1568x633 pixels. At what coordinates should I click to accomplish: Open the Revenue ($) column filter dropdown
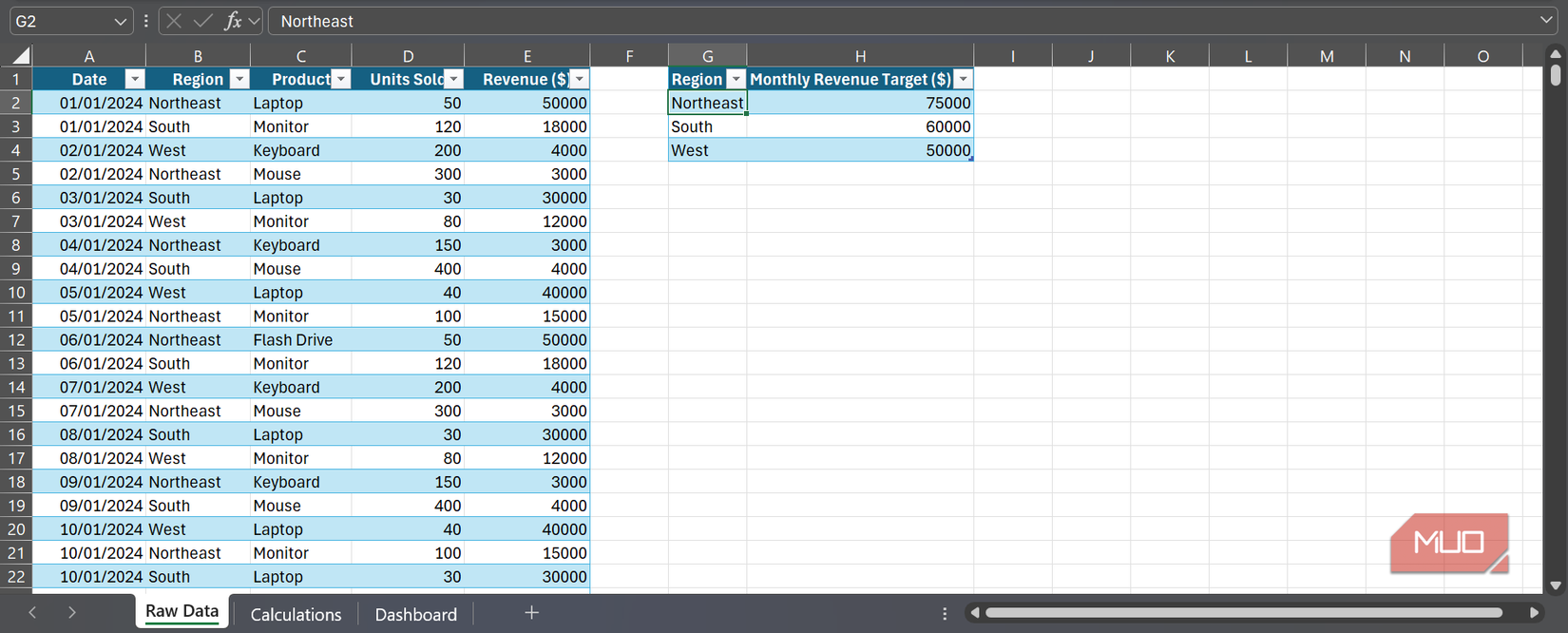[579, 80]
